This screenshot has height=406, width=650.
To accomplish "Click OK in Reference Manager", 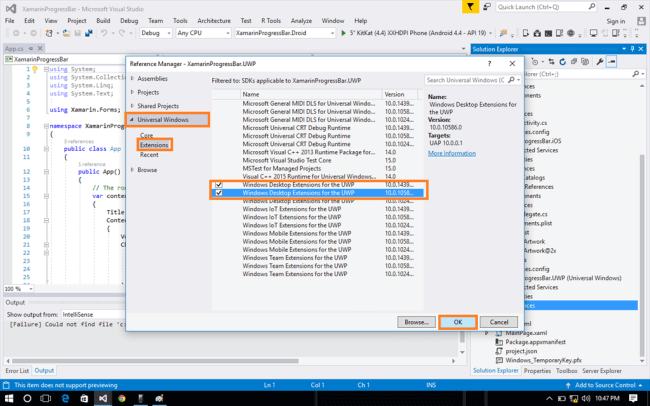I will point(458,322).
